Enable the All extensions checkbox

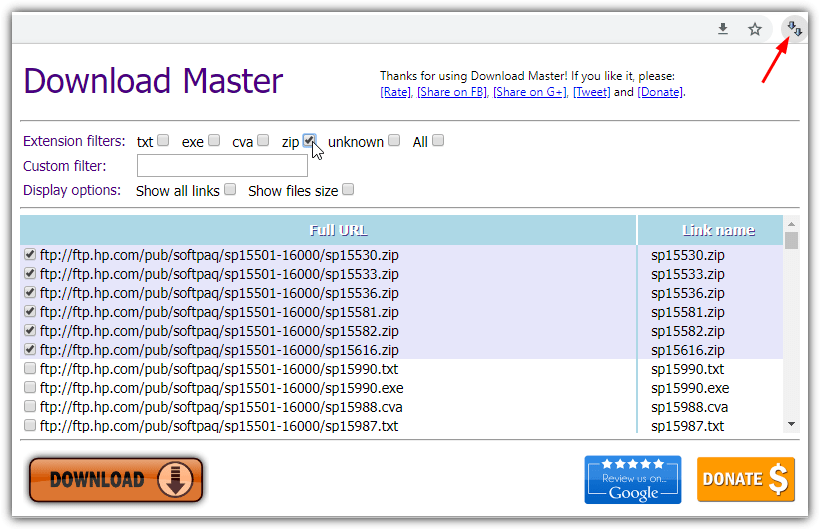[x=438, y=141]
